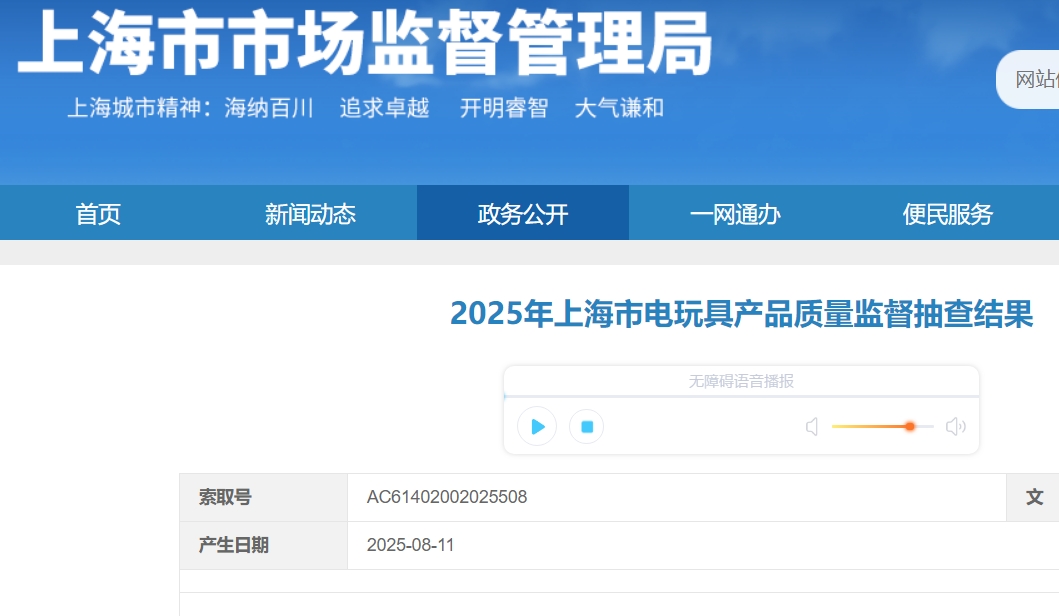Screen dimensions: 1059x616
Task: Click the 无障碍语音播报 player label
Action: (x=741, y=381)
